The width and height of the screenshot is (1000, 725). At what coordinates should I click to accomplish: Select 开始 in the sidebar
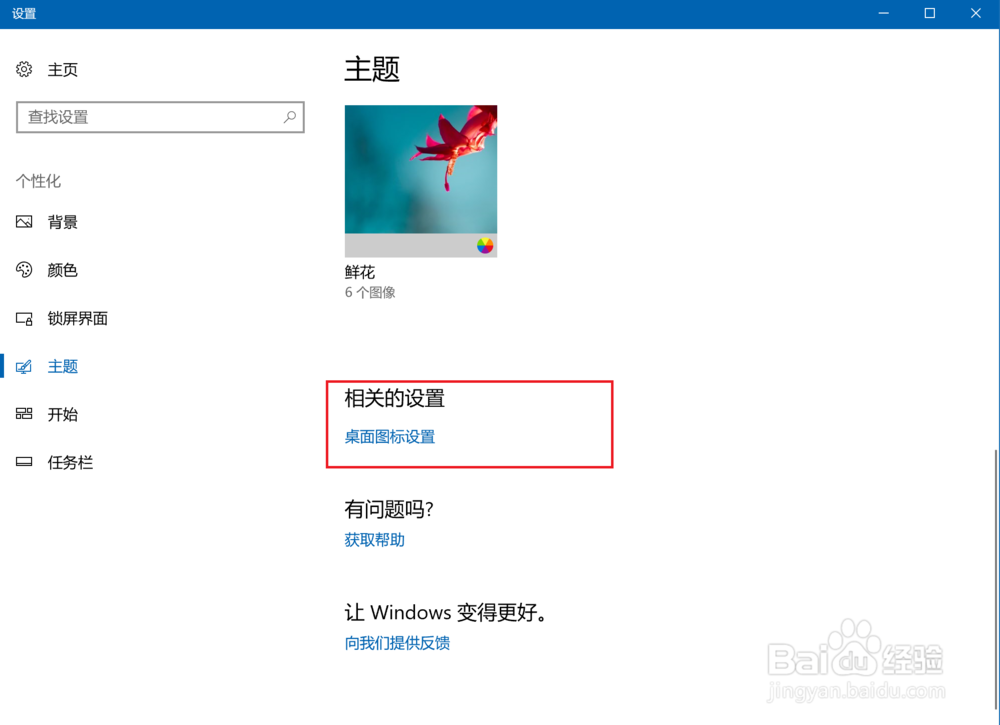(x=62, y=414)
